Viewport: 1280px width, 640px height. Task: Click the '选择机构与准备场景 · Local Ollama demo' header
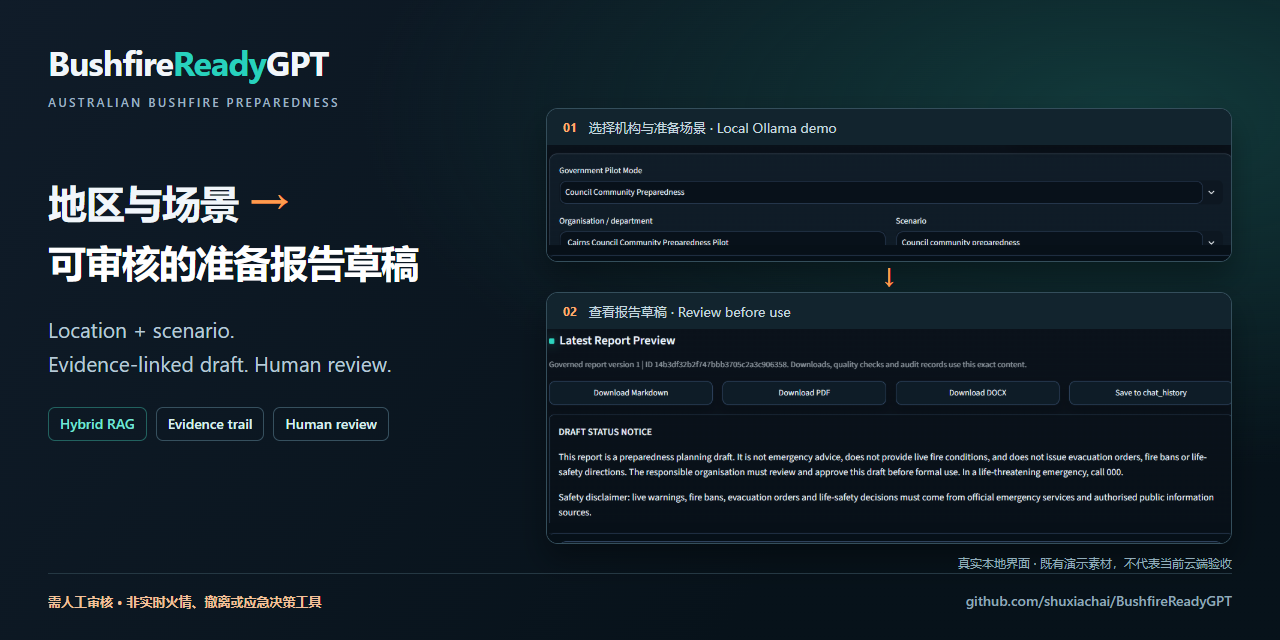(712, 128)
